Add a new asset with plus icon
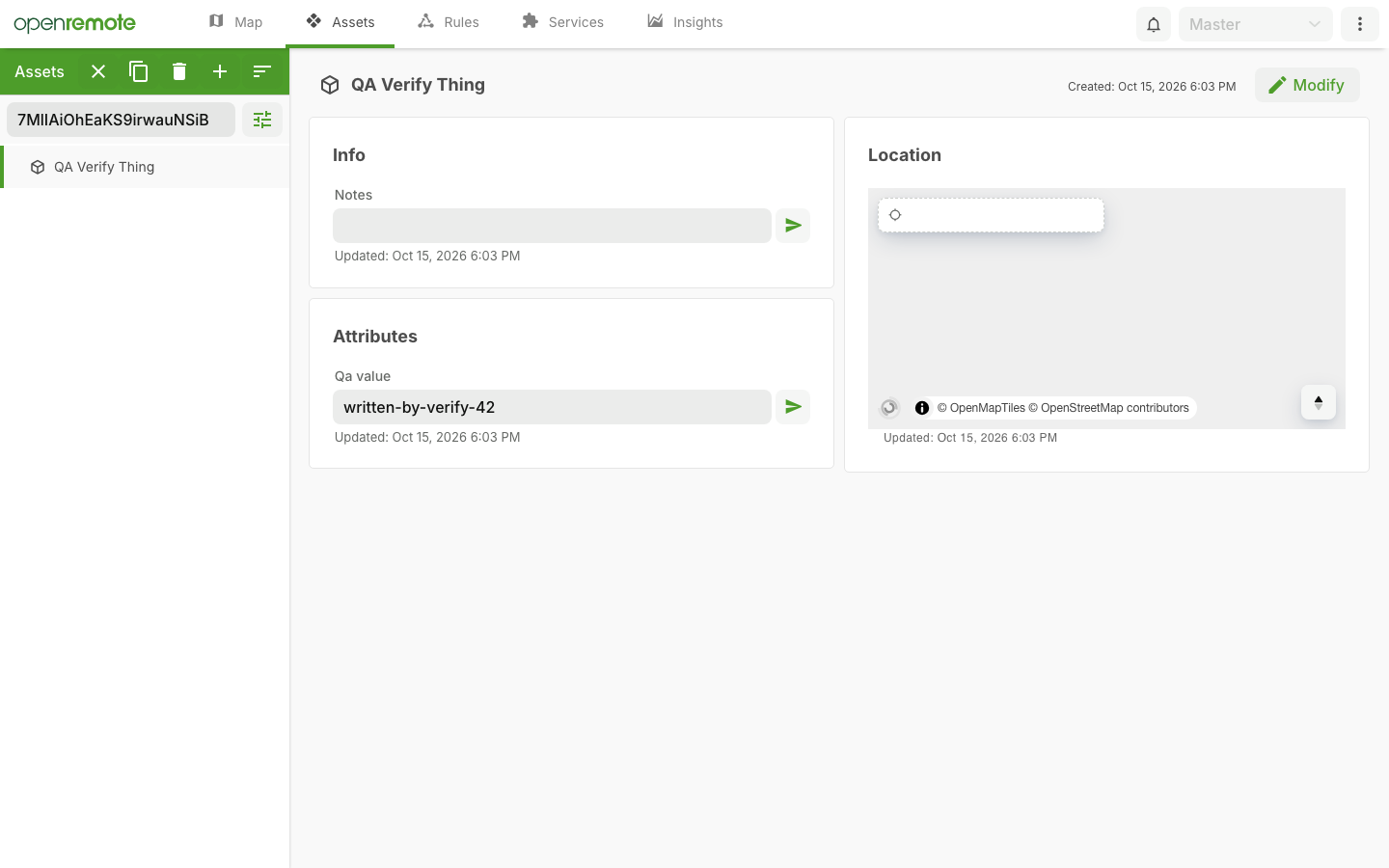1389x868 pixels. coord(220,71)
